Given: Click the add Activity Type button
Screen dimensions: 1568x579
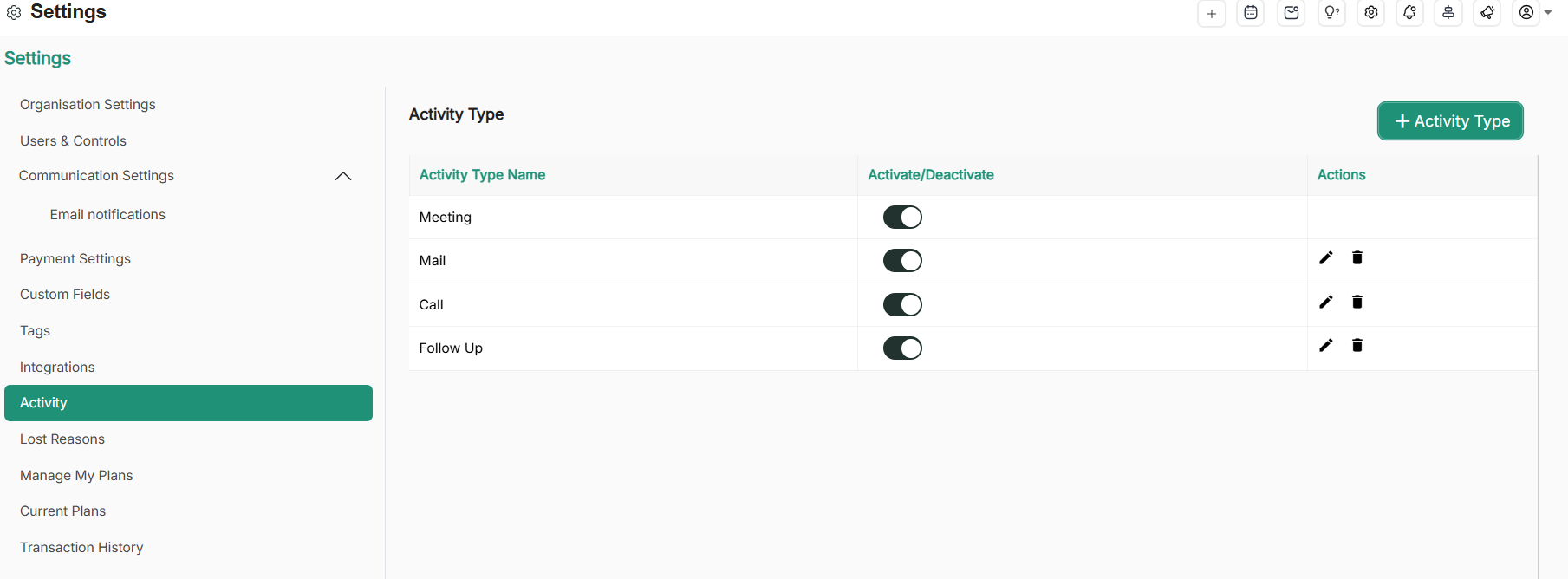Looking at the screenshot, I should tap(1450, 121).
